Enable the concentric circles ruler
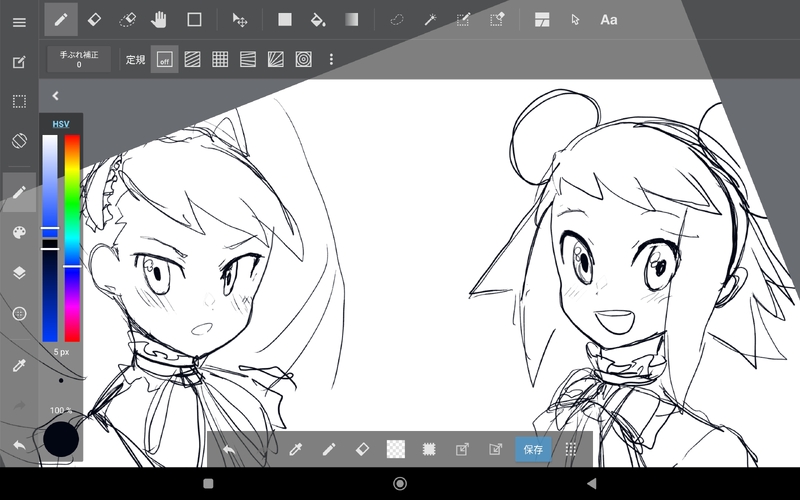 coord(304,59)
